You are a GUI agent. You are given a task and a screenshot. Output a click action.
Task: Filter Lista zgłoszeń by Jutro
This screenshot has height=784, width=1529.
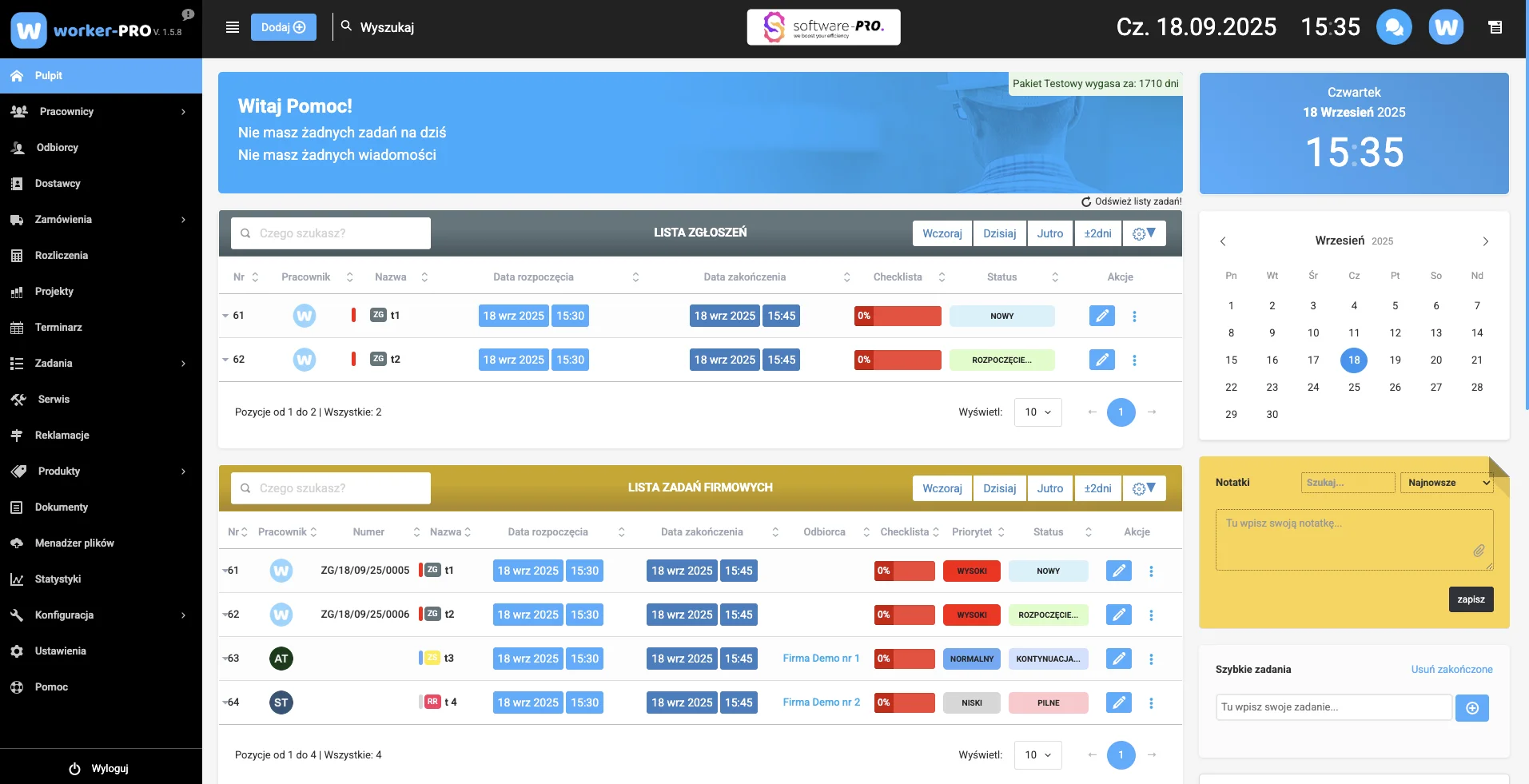click(x=1050, y=233)
